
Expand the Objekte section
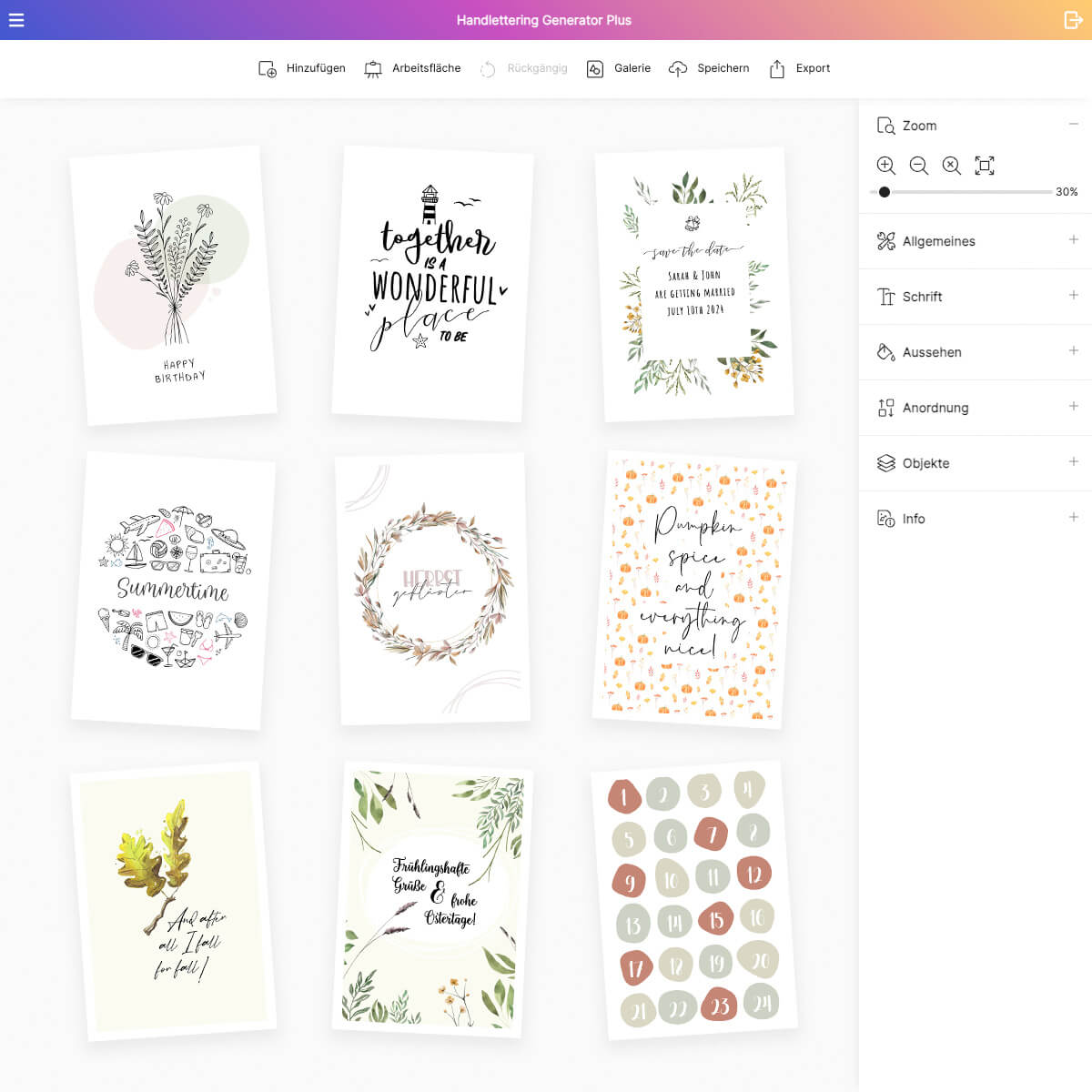1074,461
